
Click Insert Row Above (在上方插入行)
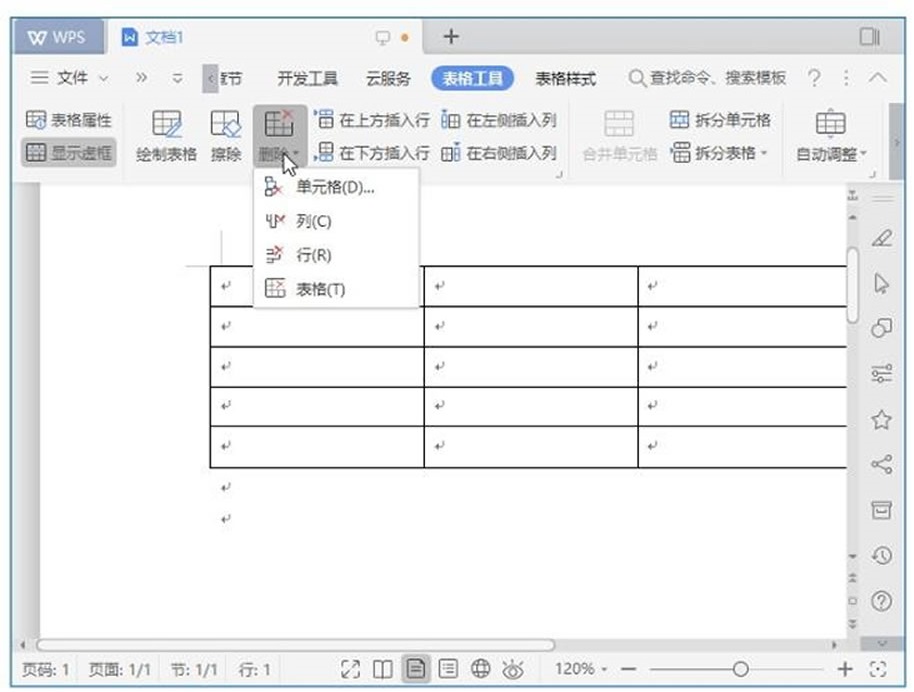372,120
